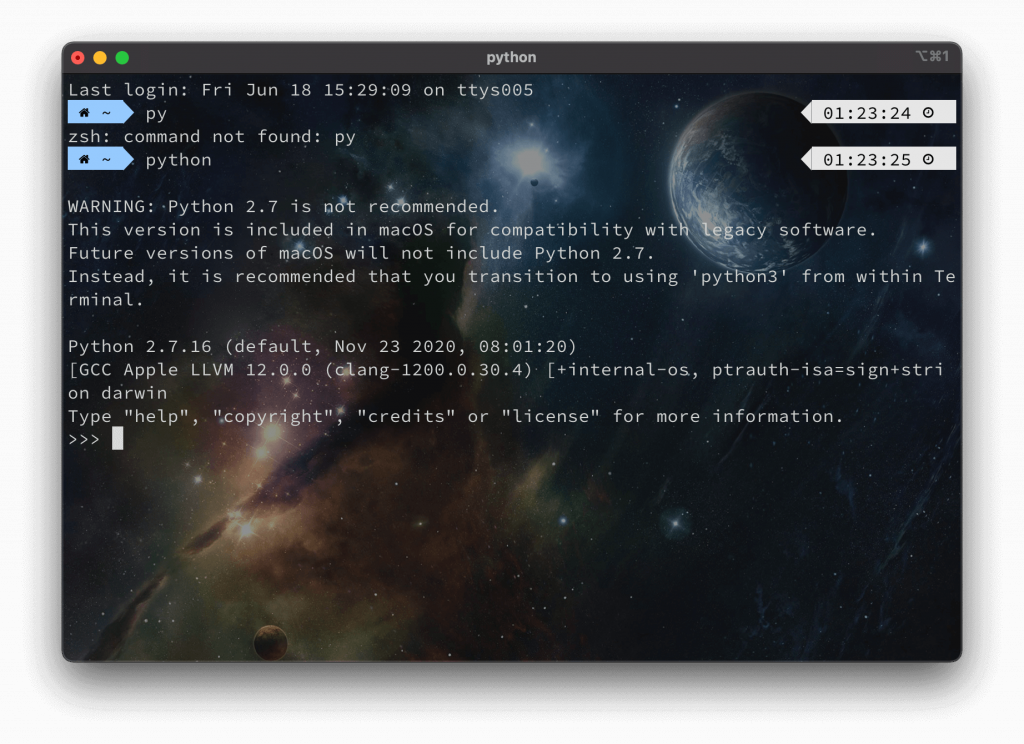The image size is (1024, 744).
Task: Click the typed 'python' command
Action: 178,160
